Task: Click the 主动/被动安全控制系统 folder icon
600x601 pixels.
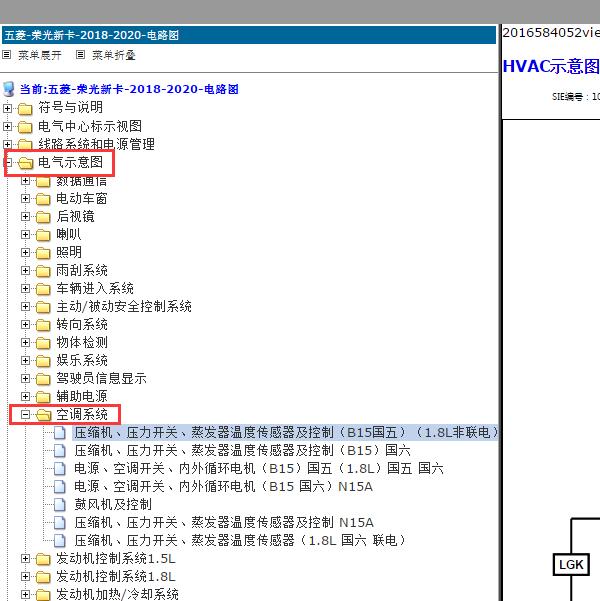Action: 43,307
